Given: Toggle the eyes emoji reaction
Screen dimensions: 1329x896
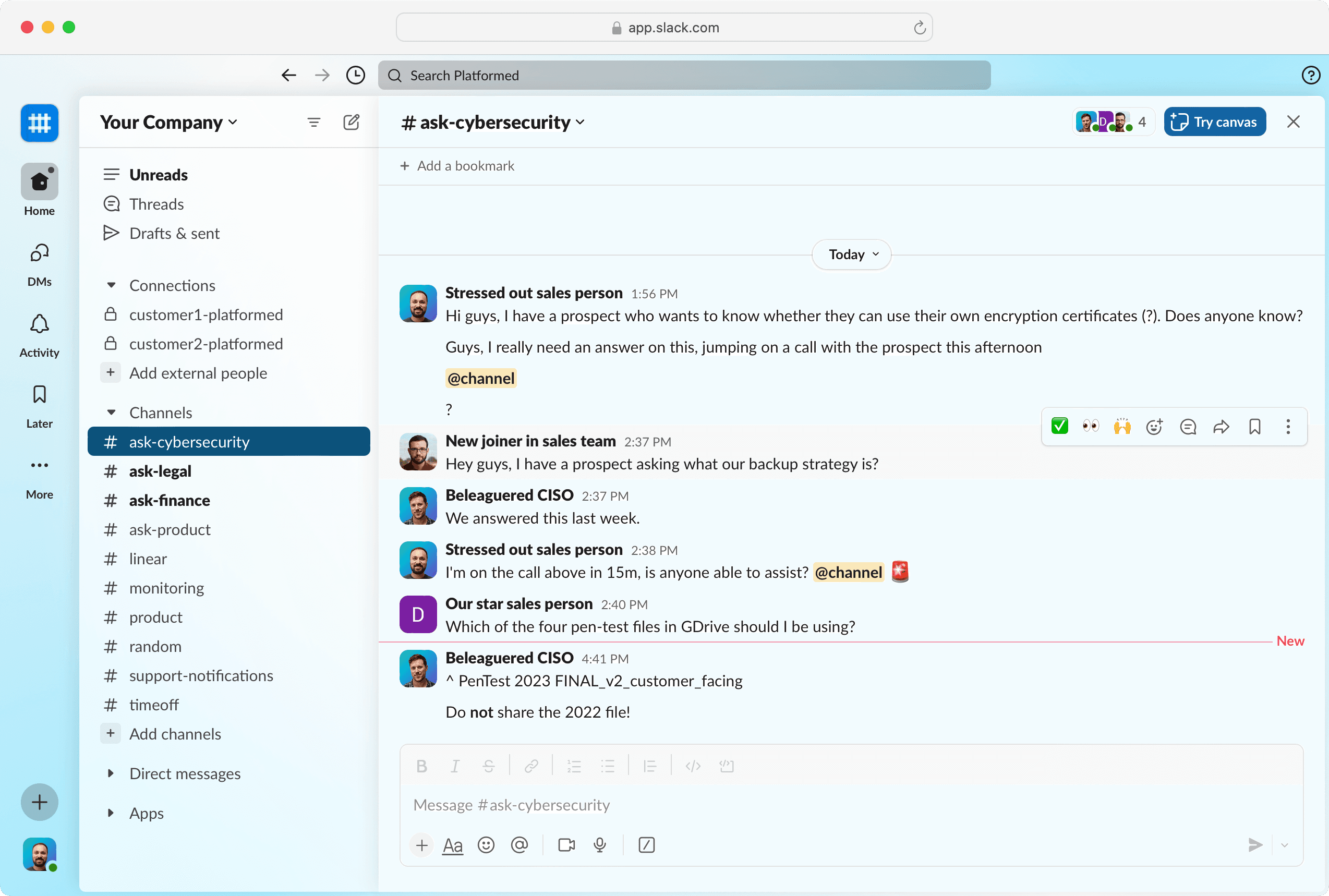Looking at the screenshot, I should tap(1091, 426).
